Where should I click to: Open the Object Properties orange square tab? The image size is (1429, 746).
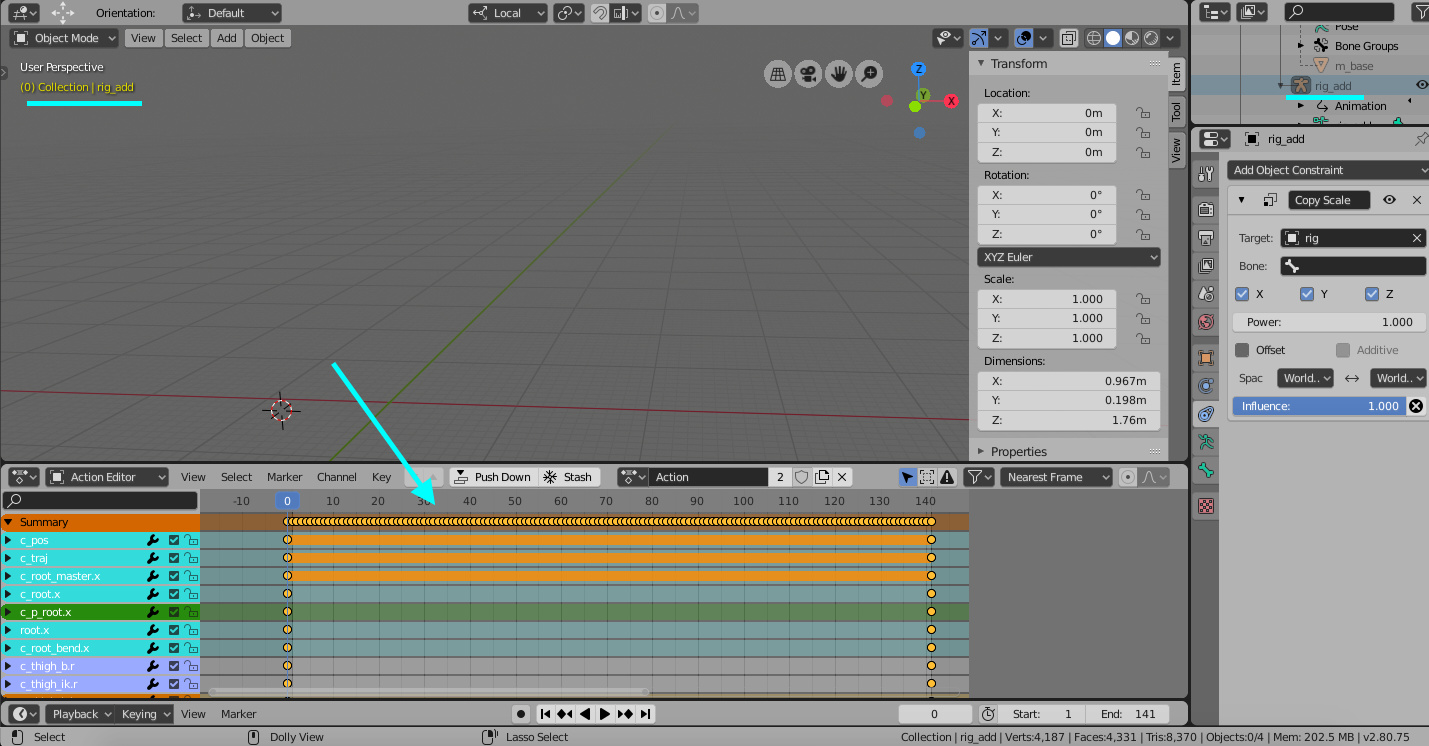tap(1205, 358)
